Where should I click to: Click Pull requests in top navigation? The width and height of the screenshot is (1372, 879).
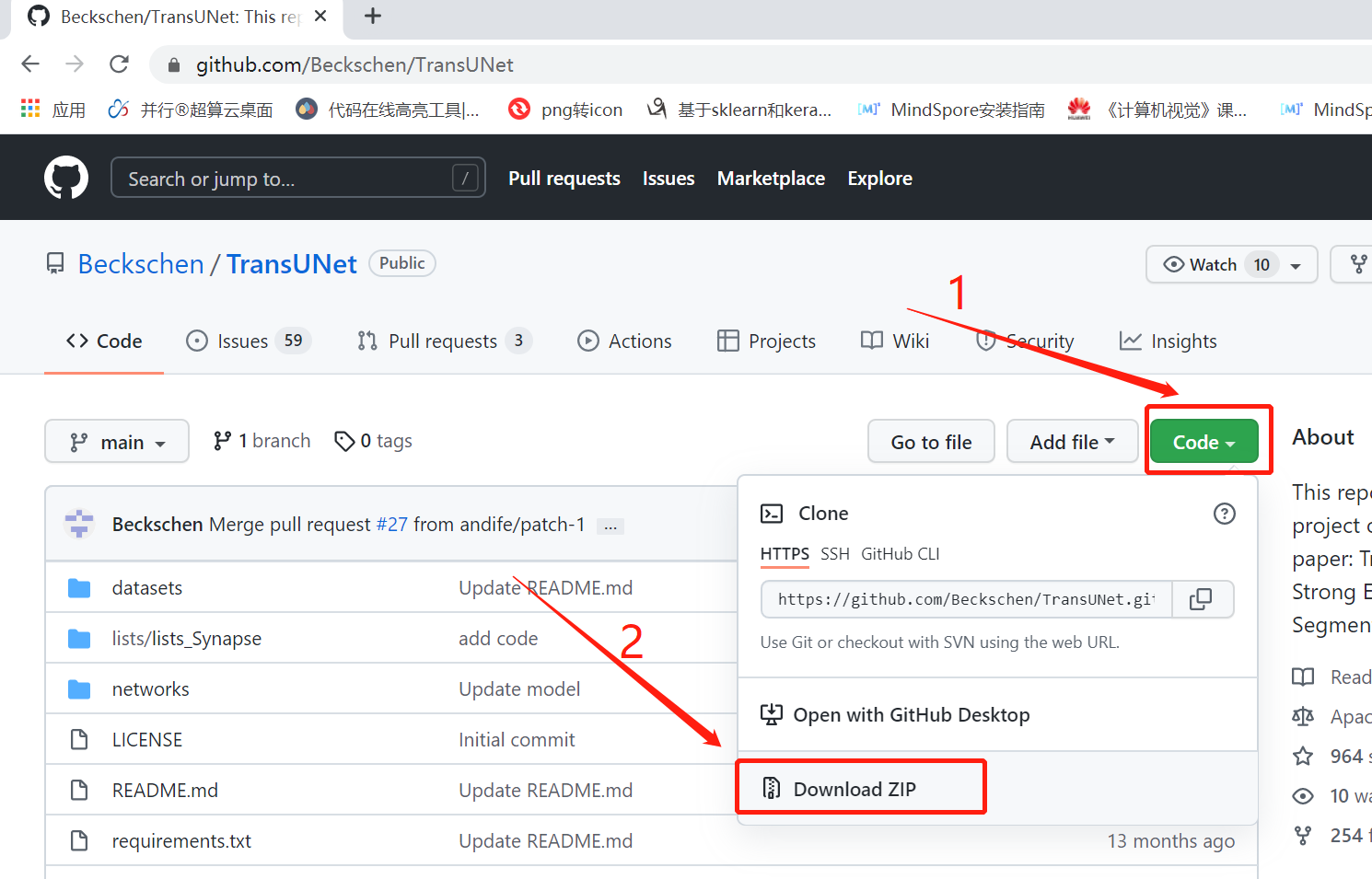pos(564,179)
